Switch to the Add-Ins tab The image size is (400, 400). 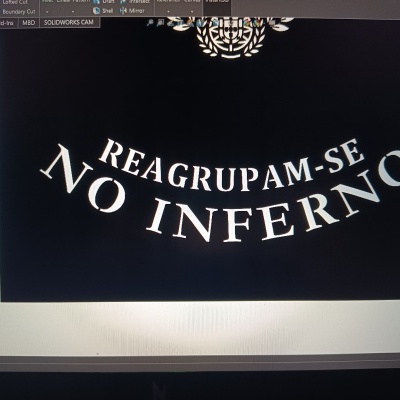tap(7, 22)
